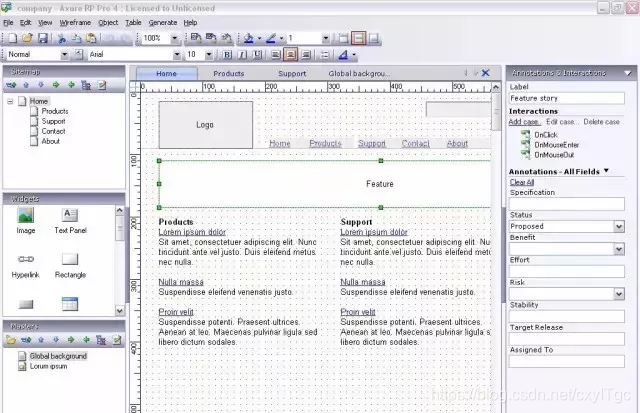The width and height of the screenshot is (640, 413).
Task: Click the Masters edit icon with pencil
Action: click(x=117, y=340)
